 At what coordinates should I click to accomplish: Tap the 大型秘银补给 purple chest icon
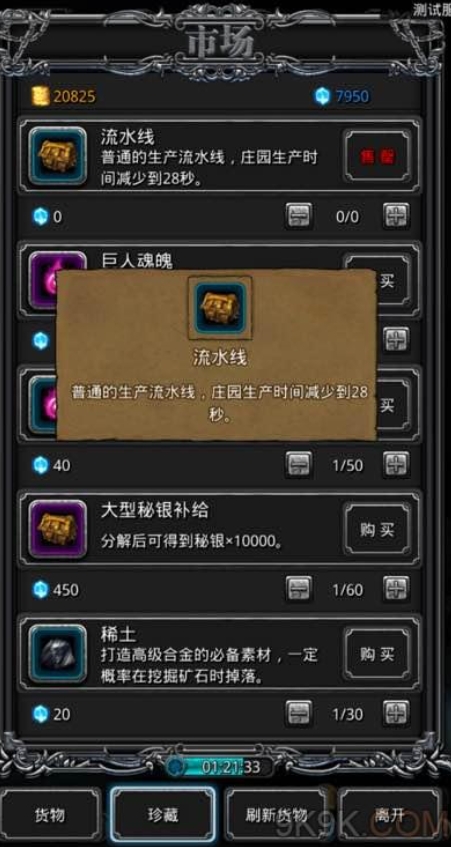pyautogui.click(x=57, y=529)
